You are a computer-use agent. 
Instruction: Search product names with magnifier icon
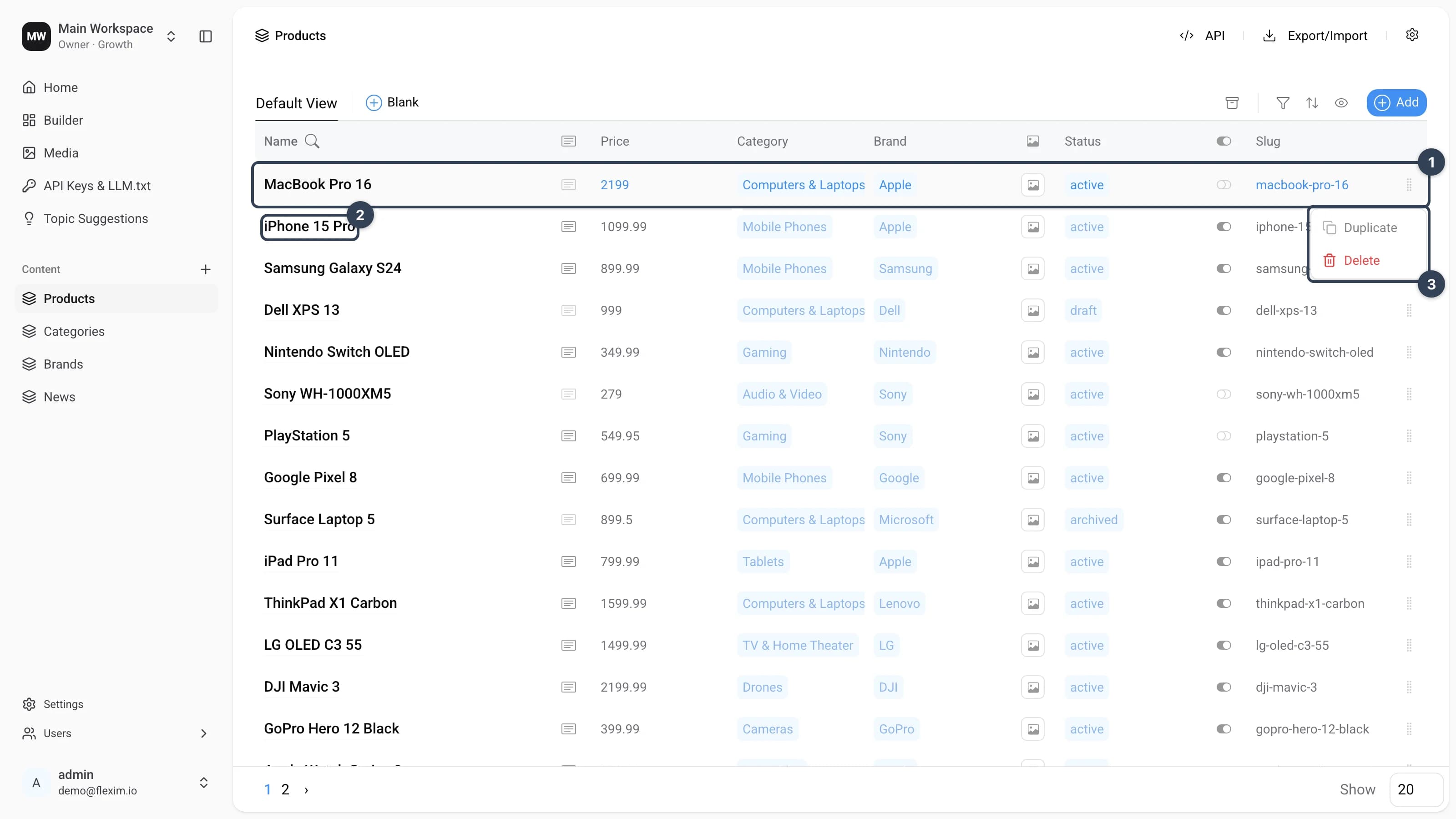312,142
